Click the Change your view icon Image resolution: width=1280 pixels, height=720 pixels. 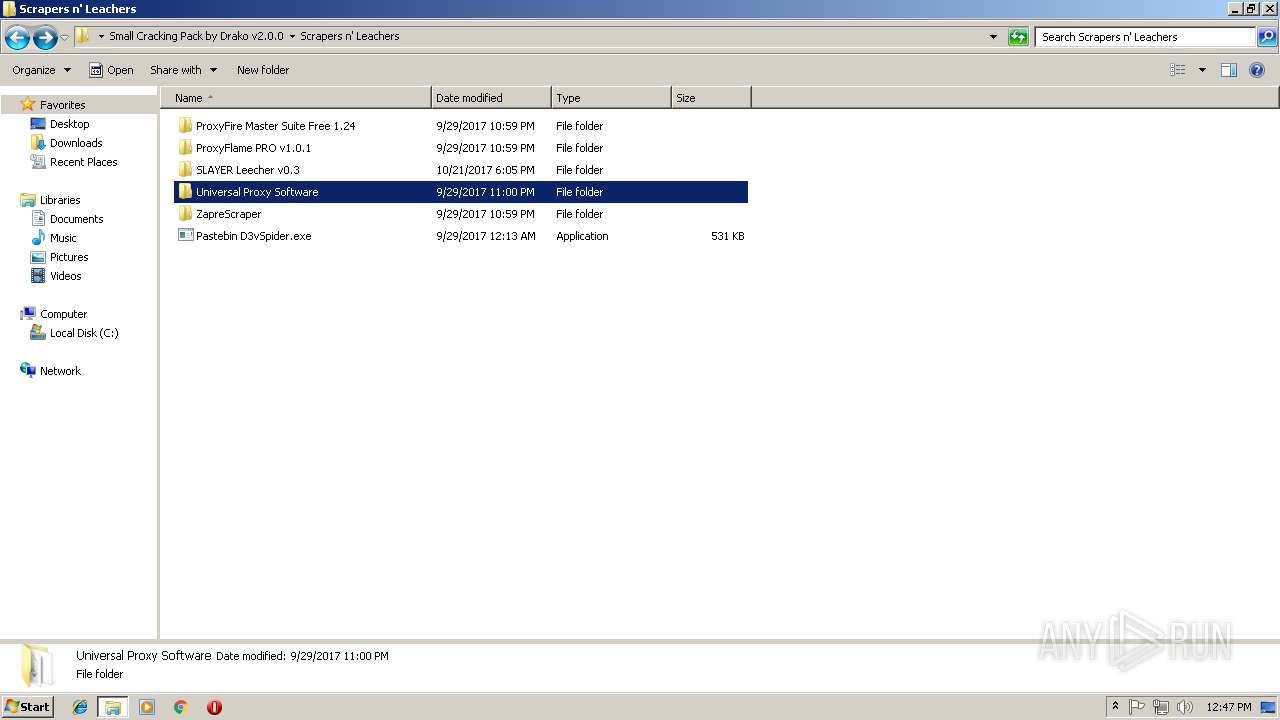click(x=1178, y=70)
